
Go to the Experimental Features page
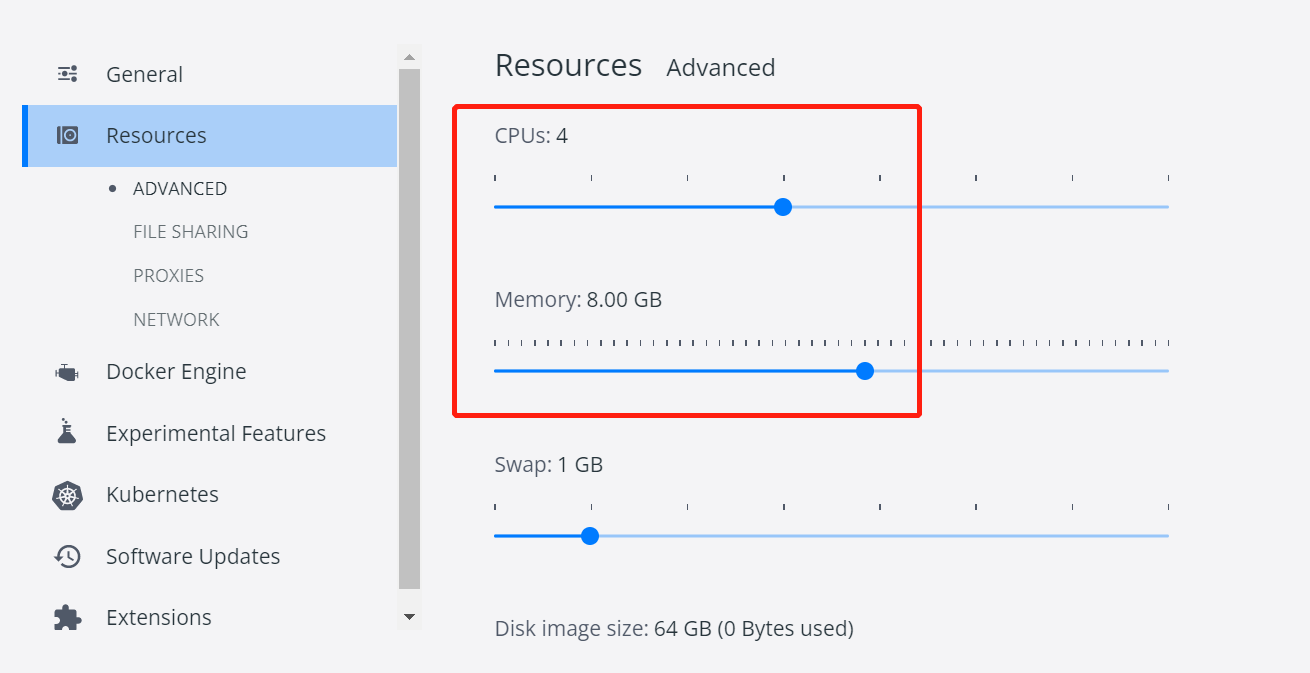coord(216,433)
